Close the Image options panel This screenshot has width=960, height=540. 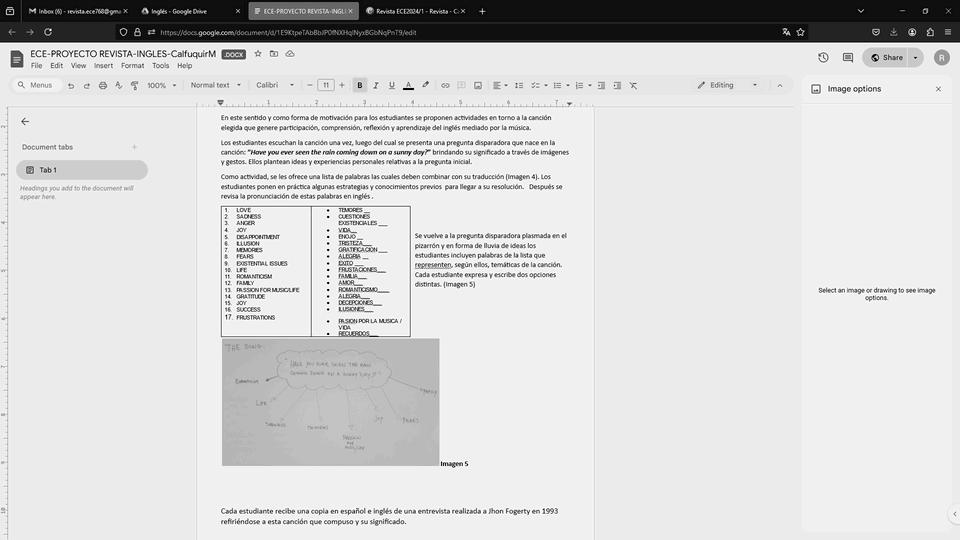point(939,89)
